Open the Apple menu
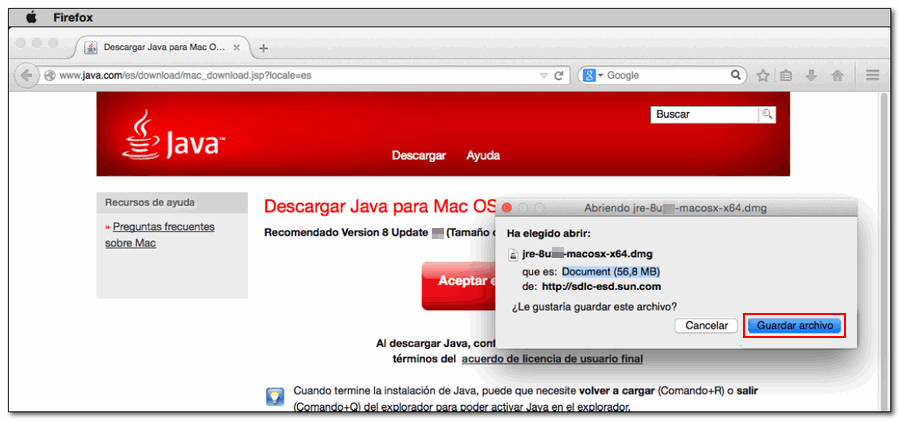Viewport: 900px width, 421px height. click(31, 17)
